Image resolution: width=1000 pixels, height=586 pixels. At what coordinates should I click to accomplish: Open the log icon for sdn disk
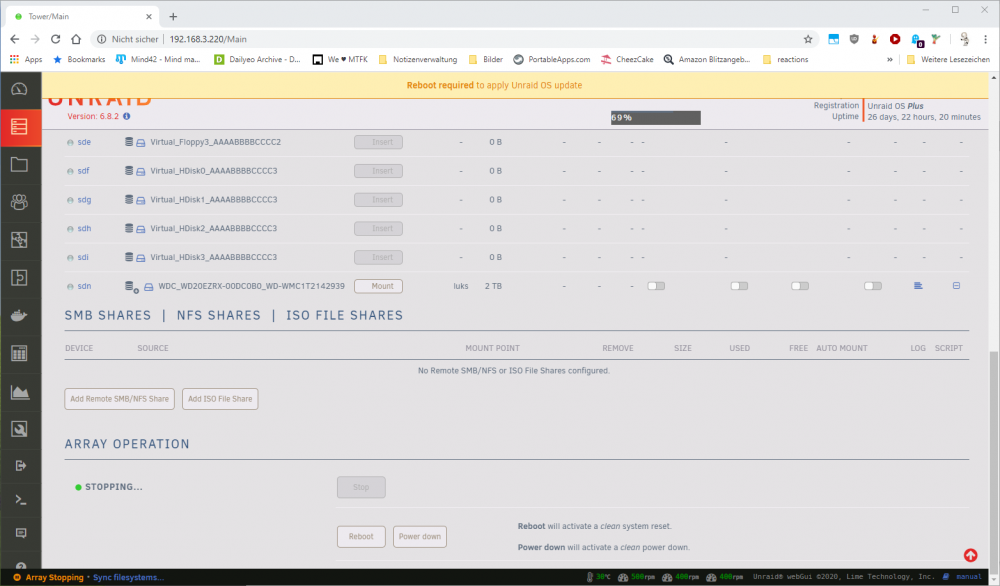coord(918,286)
